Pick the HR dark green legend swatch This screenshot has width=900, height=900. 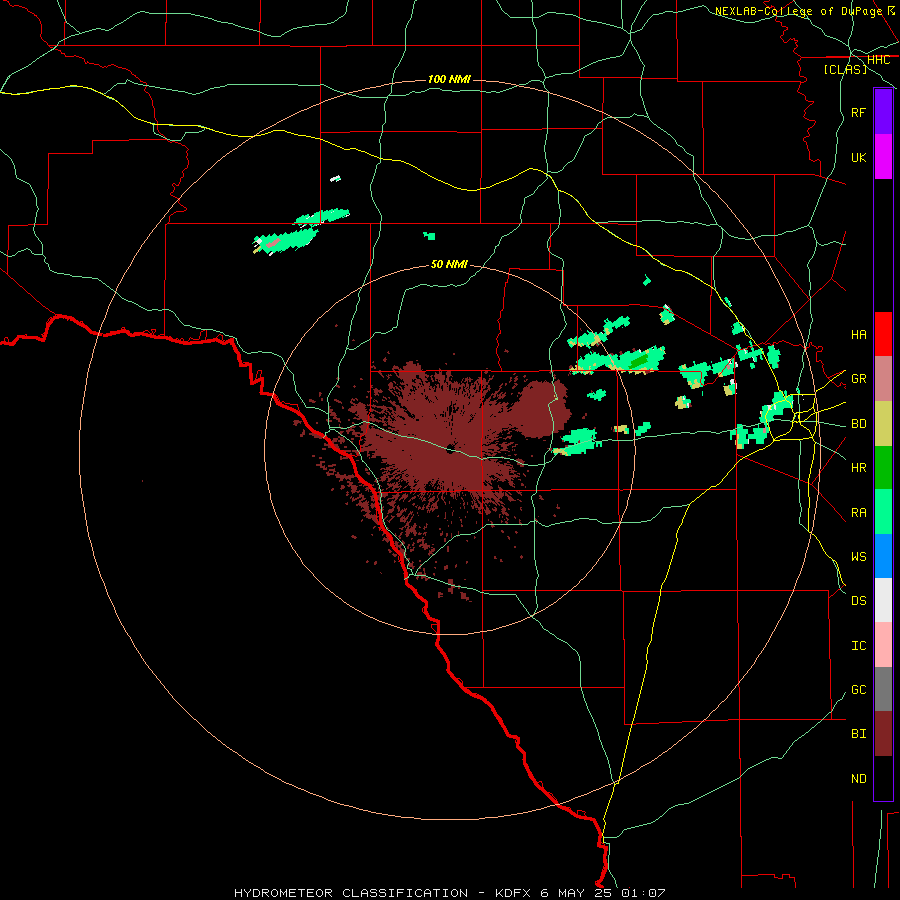[883, 467]
